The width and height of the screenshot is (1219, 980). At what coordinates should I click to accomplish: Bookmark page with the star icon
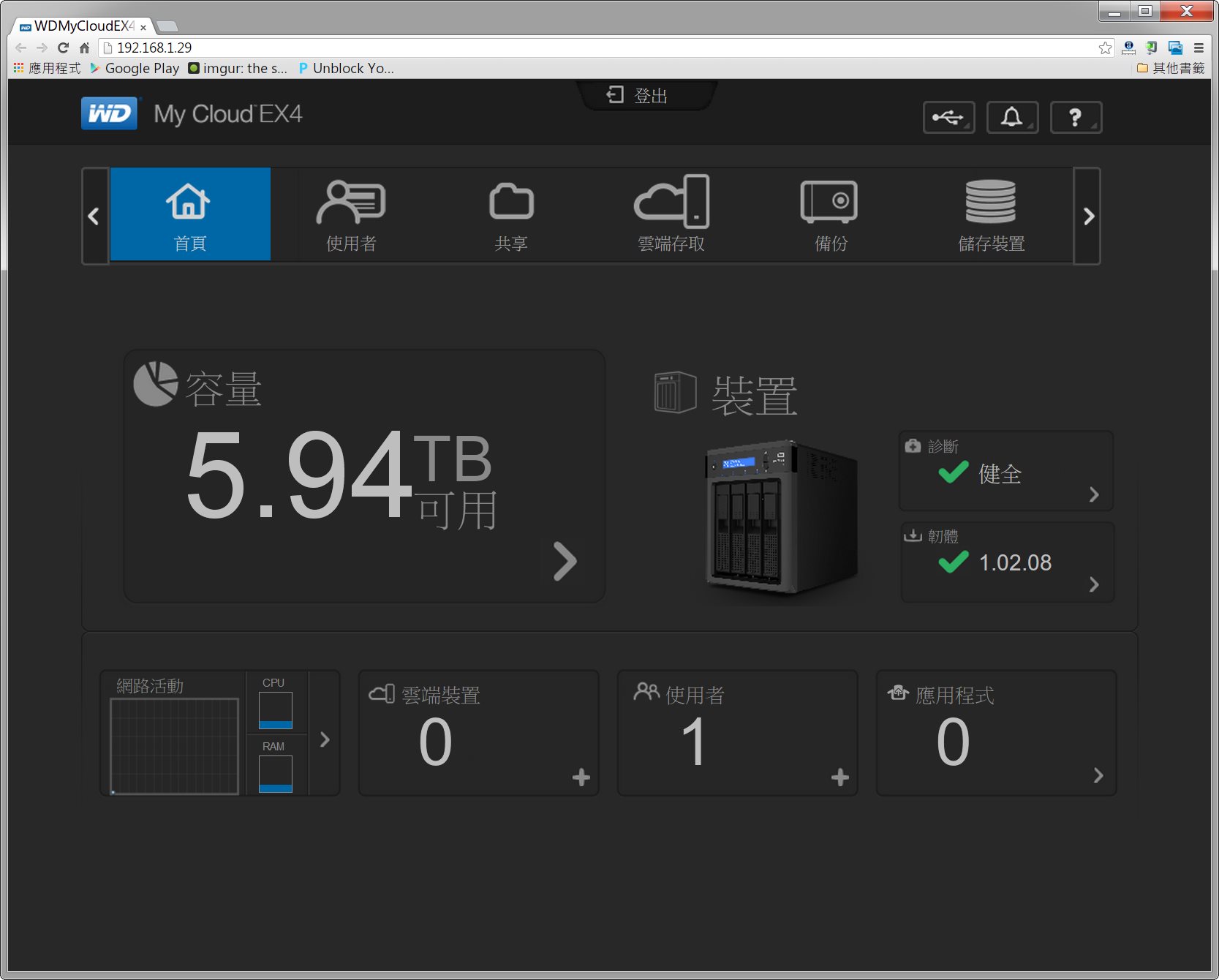coord(1105,48)
